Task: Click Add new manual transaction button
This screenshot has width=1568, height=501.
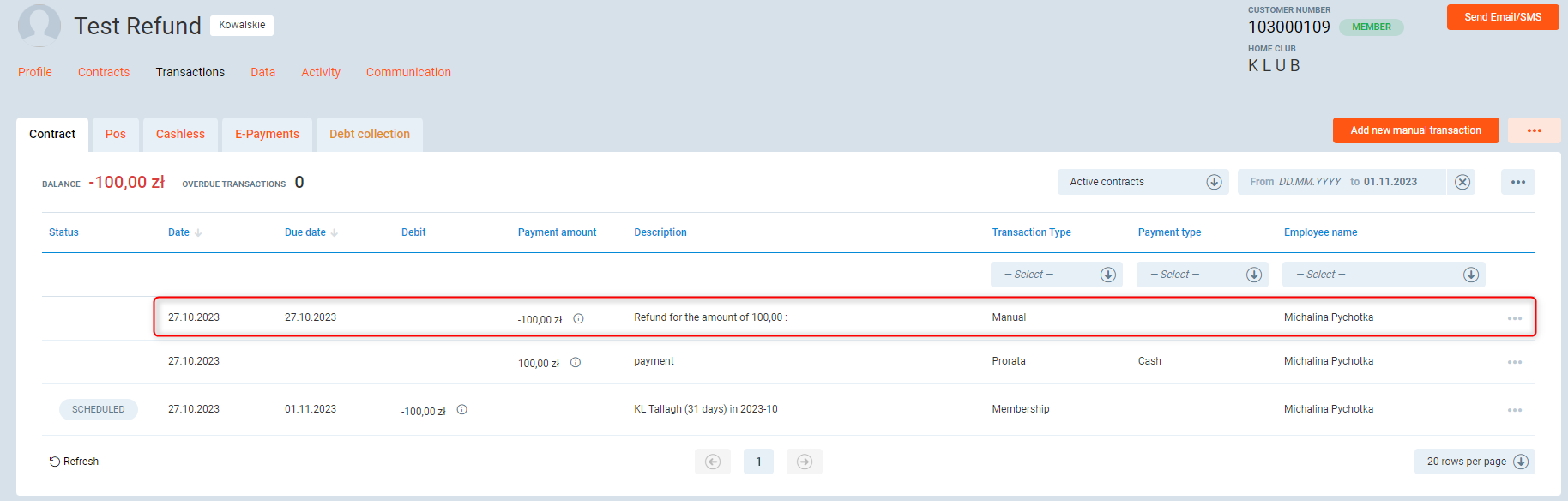Action: 1415,130
